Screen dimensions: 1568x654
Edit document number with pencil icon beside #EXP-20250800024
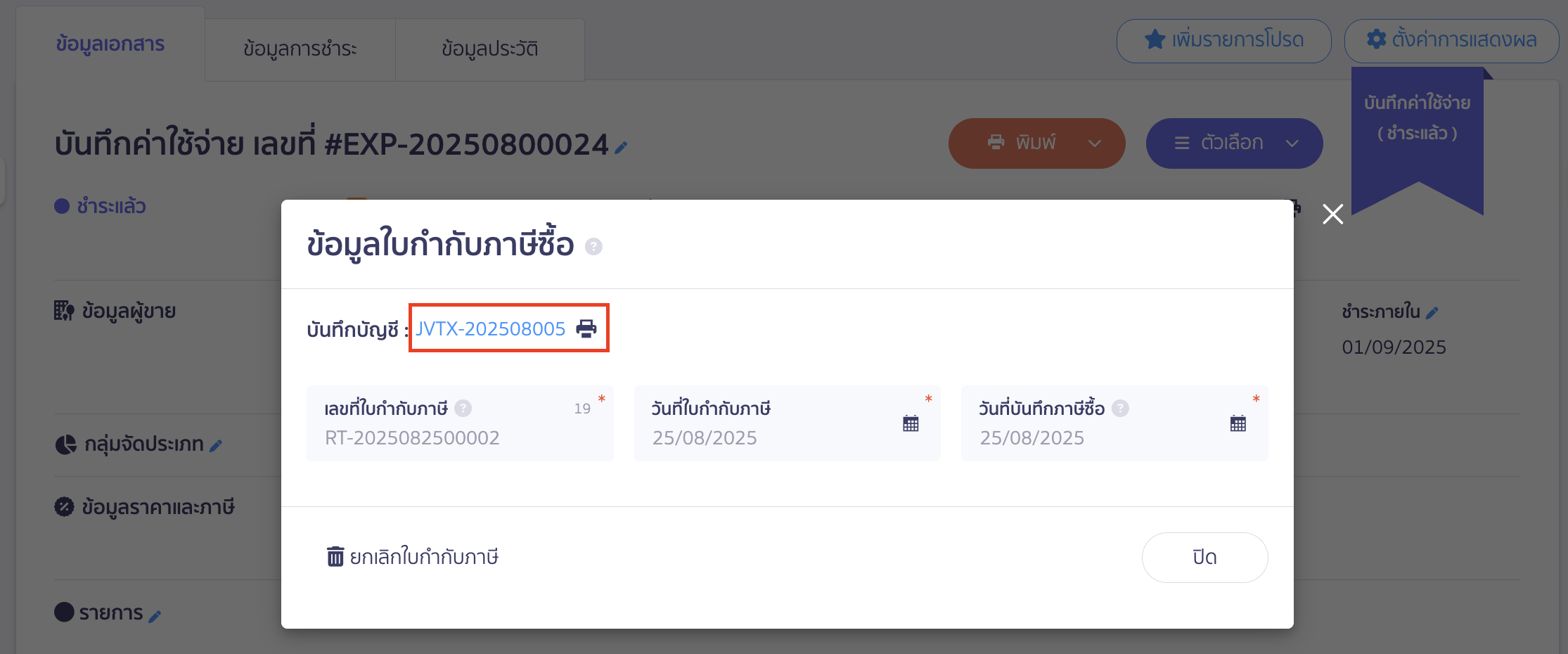(x=620, y=148)
